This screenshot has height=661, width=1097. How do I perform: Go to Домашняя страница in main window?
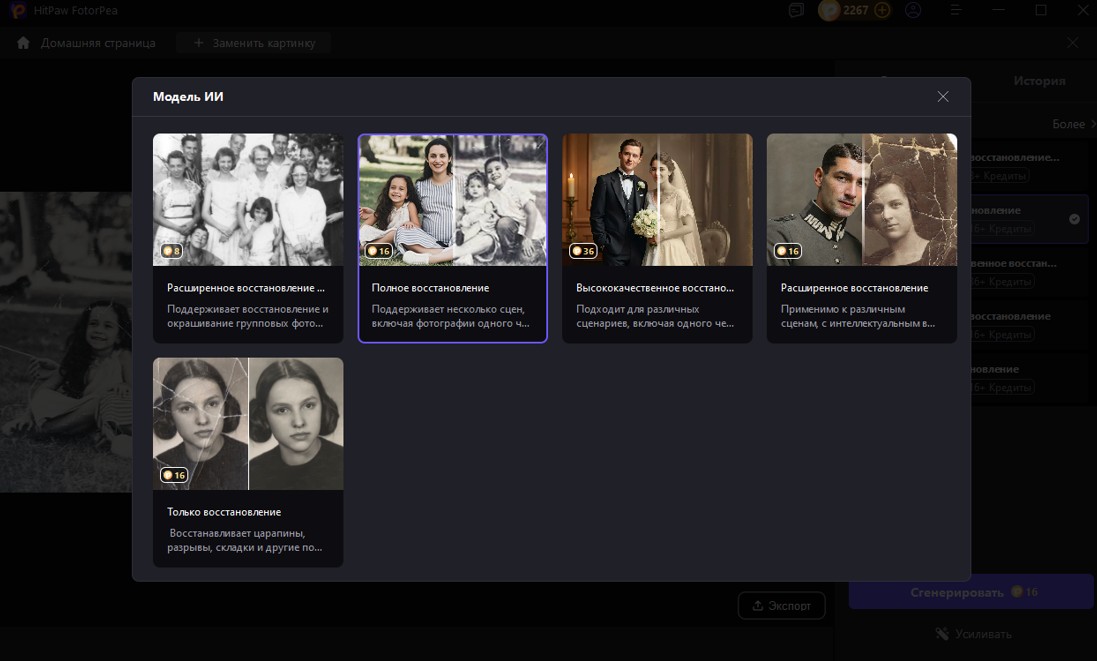click(x=98, y=43)
